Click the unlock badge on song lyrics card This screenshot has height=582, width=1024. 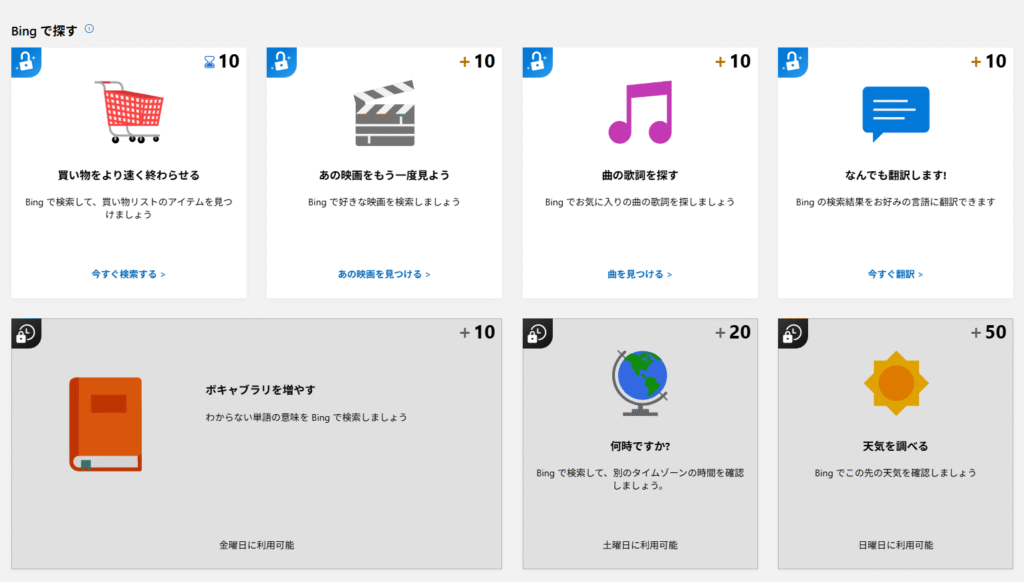537,62
